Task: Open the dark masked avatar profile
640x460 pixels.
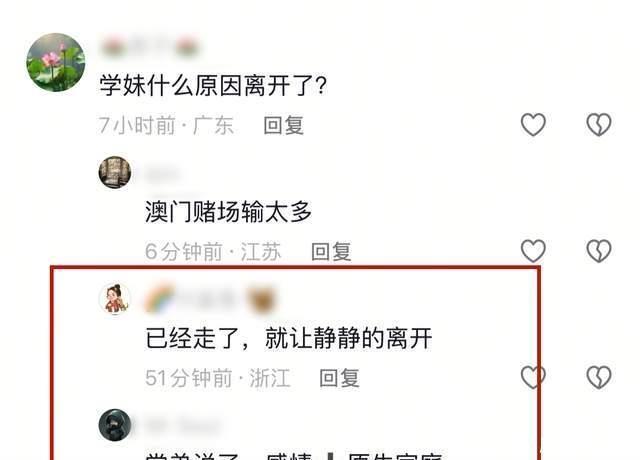Action: [x=115, y=424]
